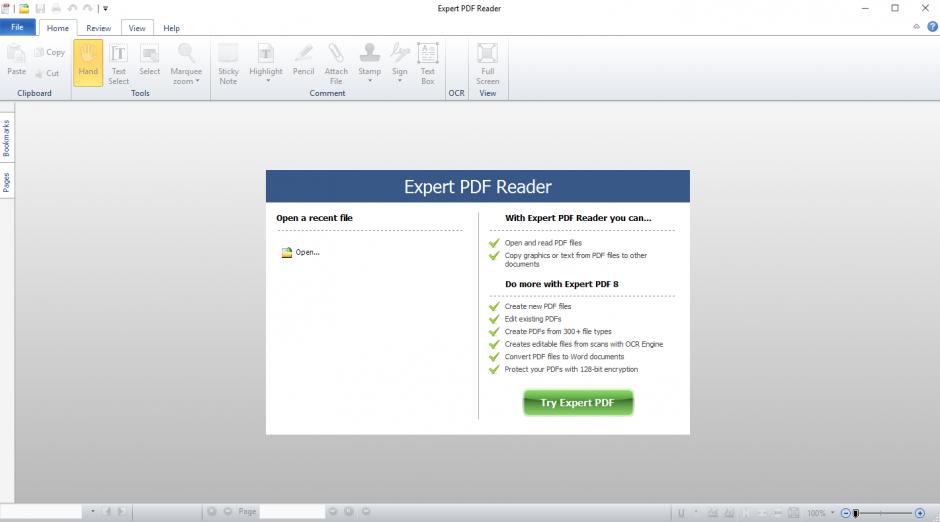Open the File menu

point(17,27)
